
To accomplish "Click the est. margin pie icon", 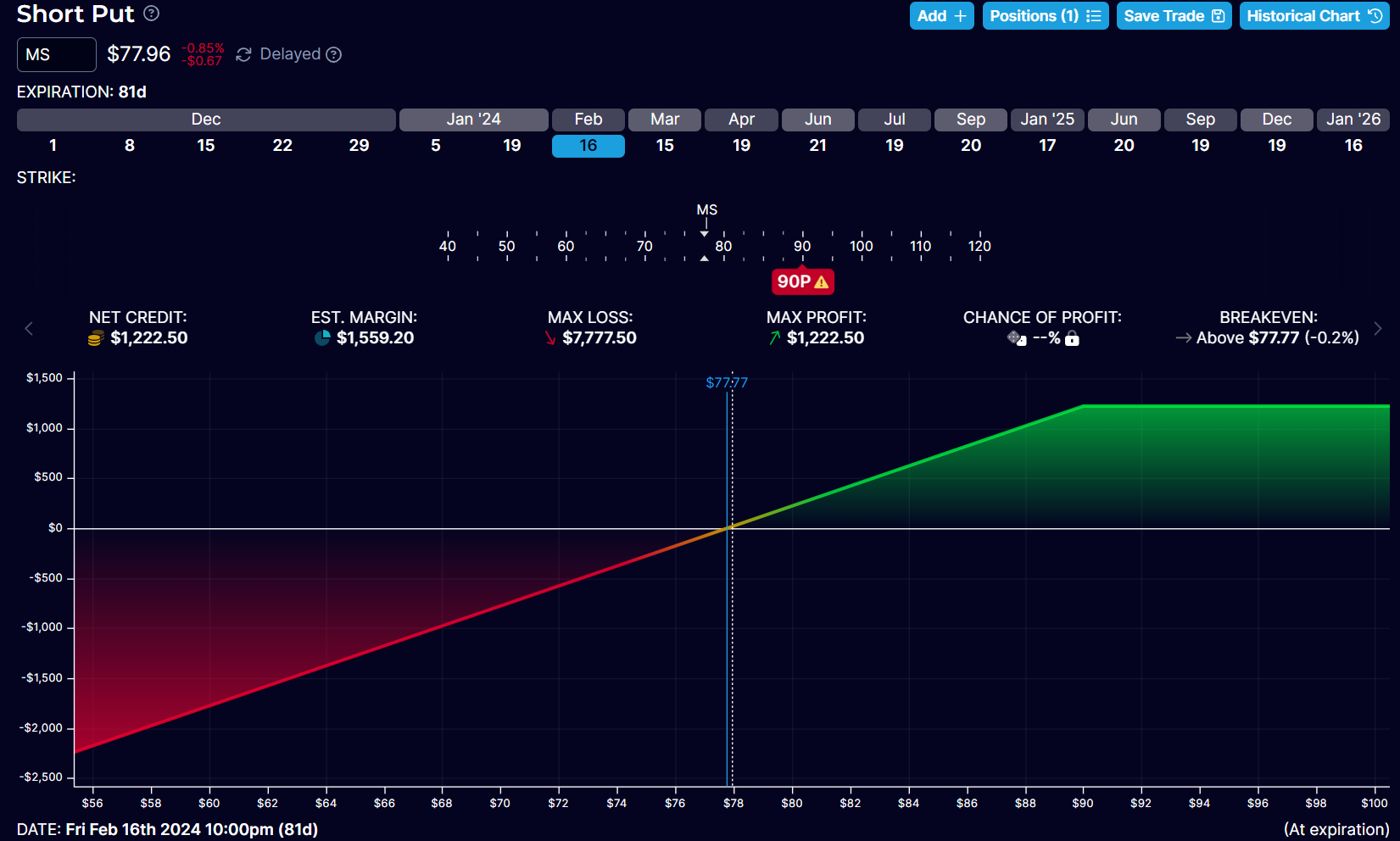I will pyautogui.click(x=322, y=338).
